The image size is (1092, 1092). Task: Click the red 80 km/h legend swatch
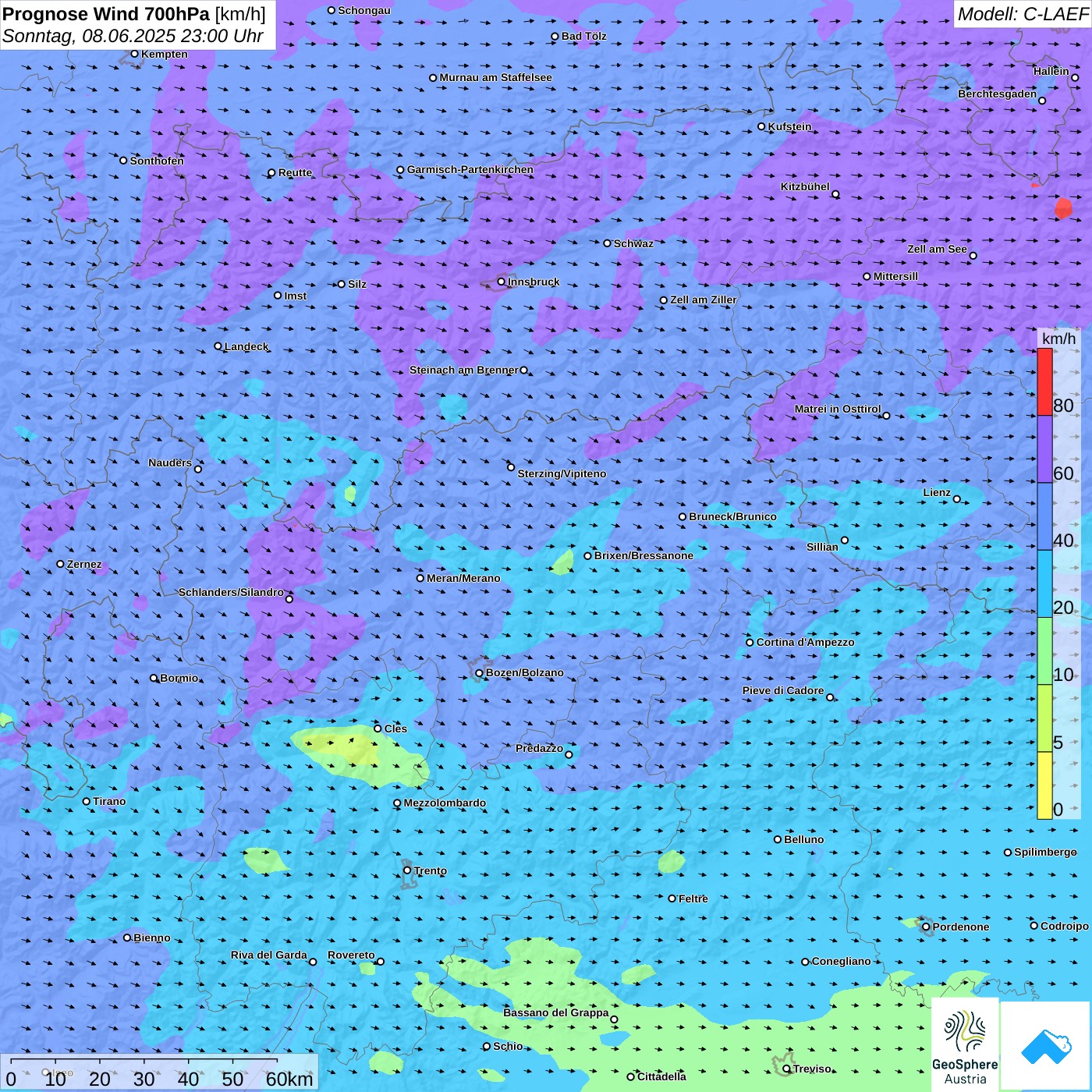1044,382
